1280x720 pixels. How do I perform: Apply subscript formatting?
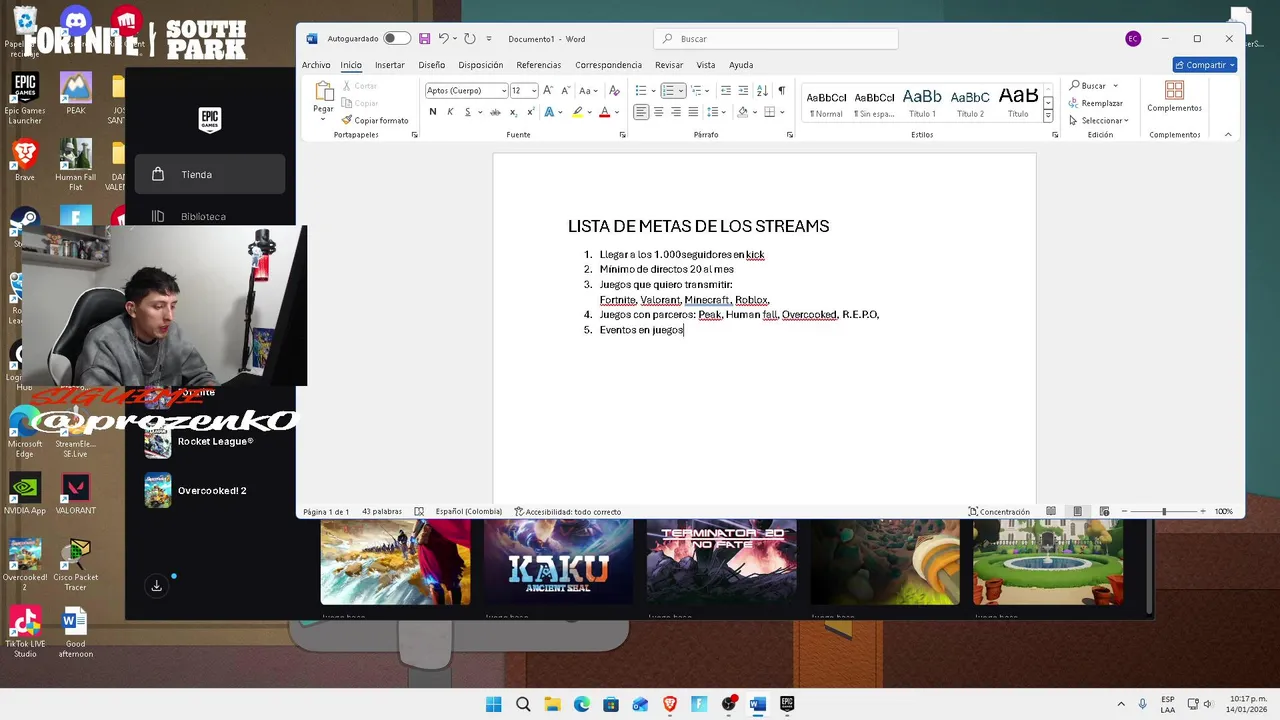512,112
